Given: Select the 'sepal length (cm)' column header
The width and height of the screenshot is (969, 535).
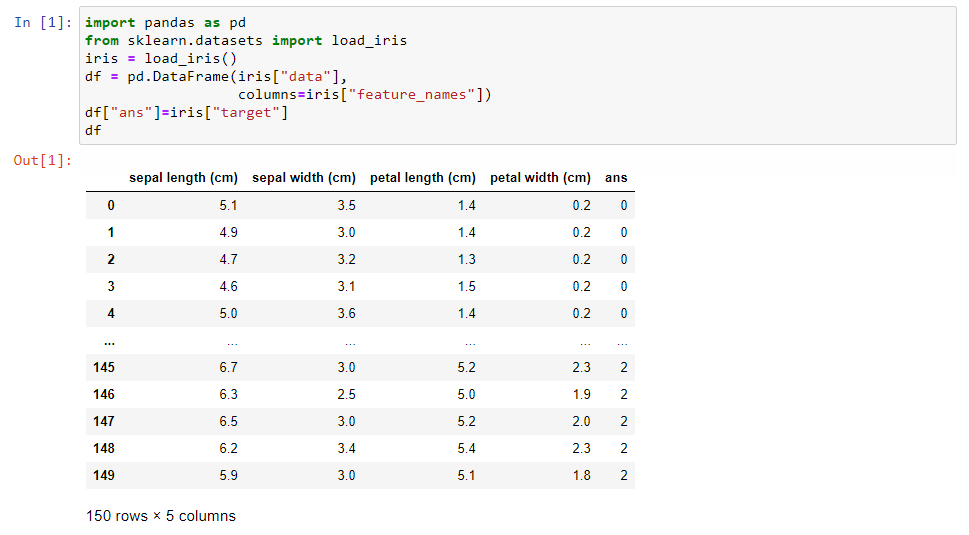Looking at the screenshot, I should pos(183,178).
